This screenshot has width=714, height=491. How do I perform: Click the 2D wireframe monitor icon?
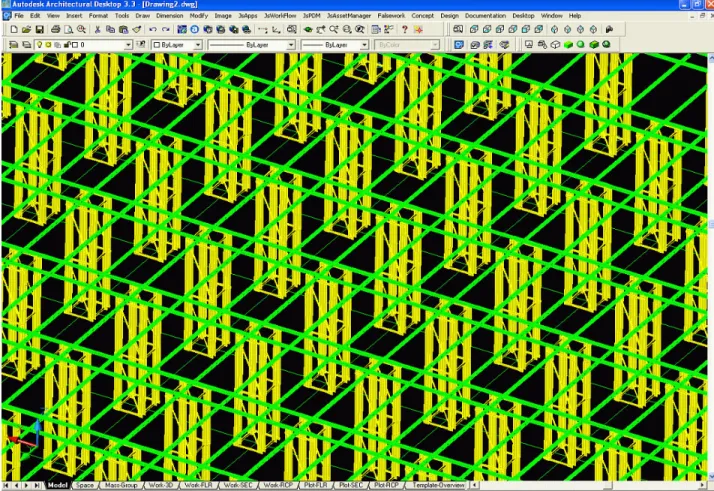coord(529,45)
